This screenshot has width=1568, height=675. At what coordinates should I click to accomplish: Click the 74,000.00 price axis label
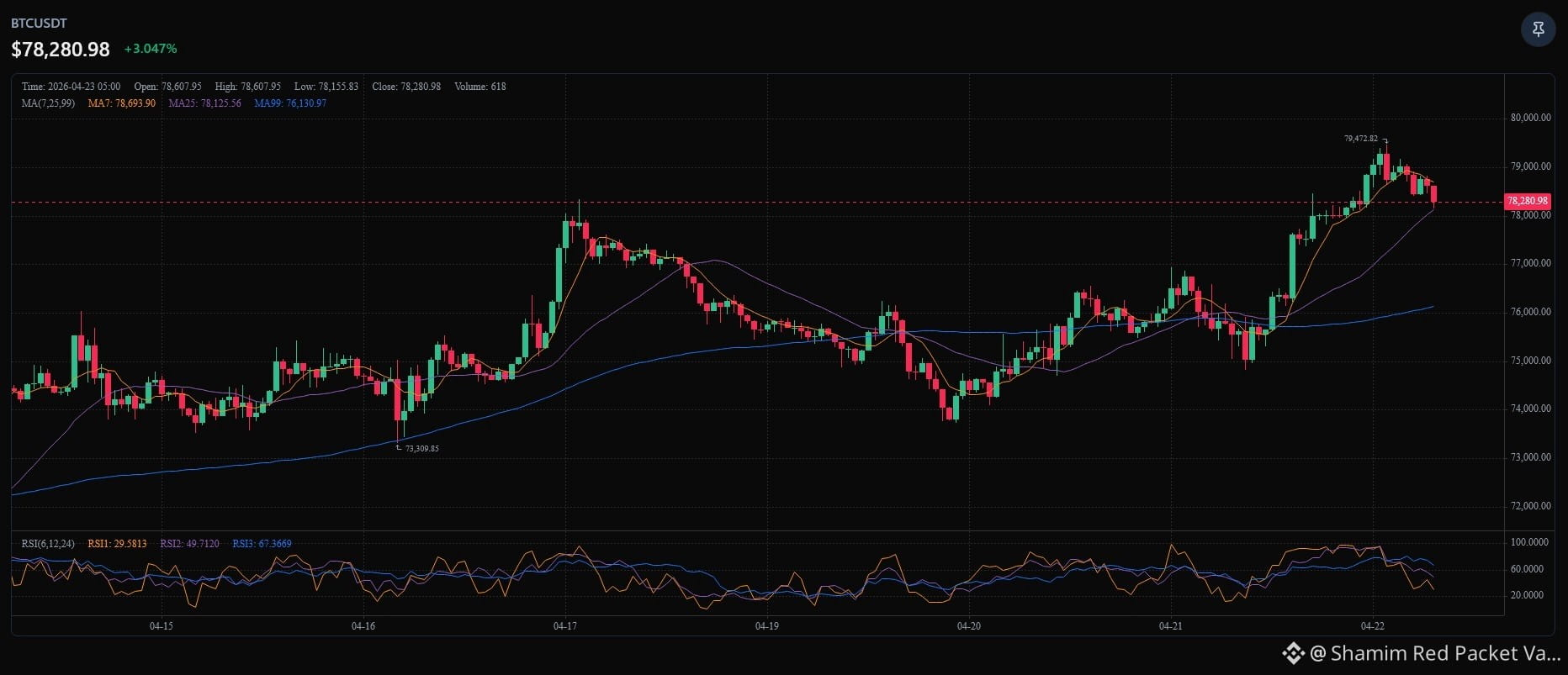click(1531, 409)
